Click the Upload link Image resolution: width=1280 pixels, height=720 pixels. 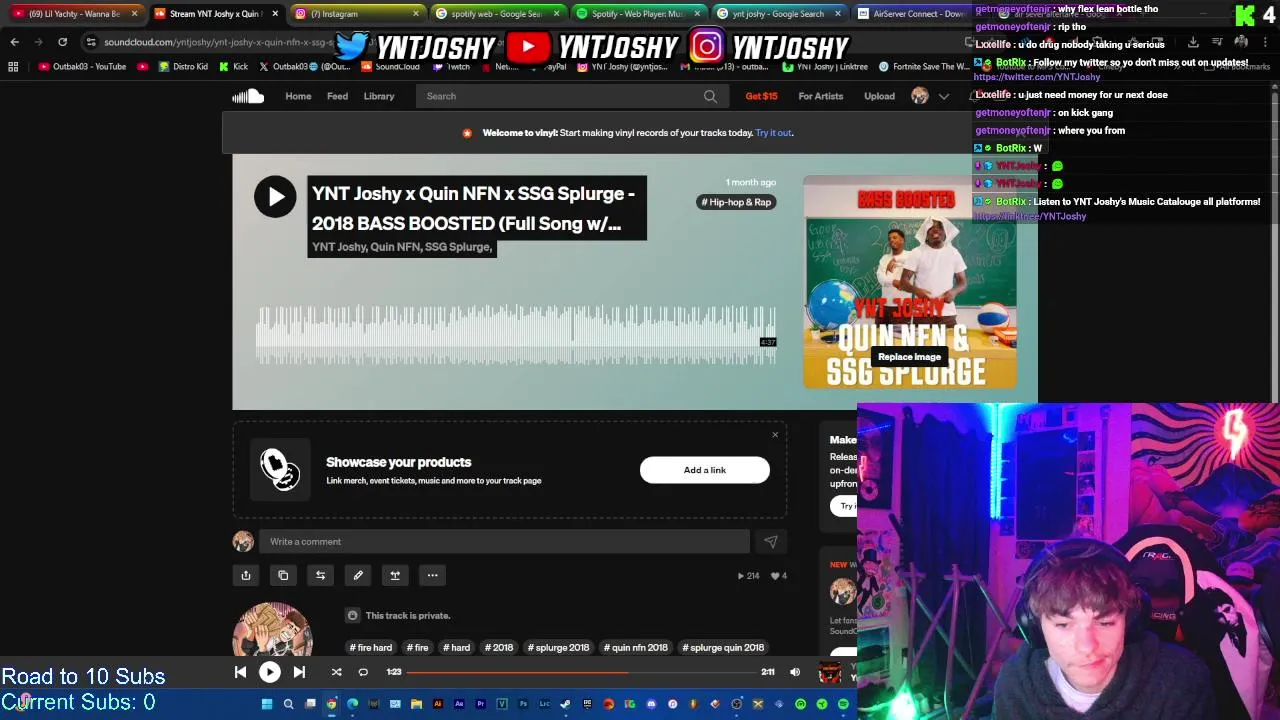pyautogui.click(x=879, y=96)
